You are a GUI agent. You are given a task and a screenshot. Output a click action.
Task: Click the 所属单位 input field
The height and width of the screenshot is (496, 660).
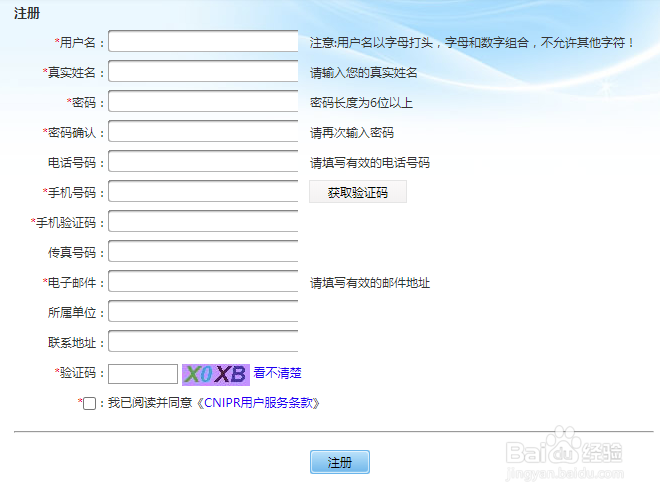pyautogui.click(x=203, y=312)
